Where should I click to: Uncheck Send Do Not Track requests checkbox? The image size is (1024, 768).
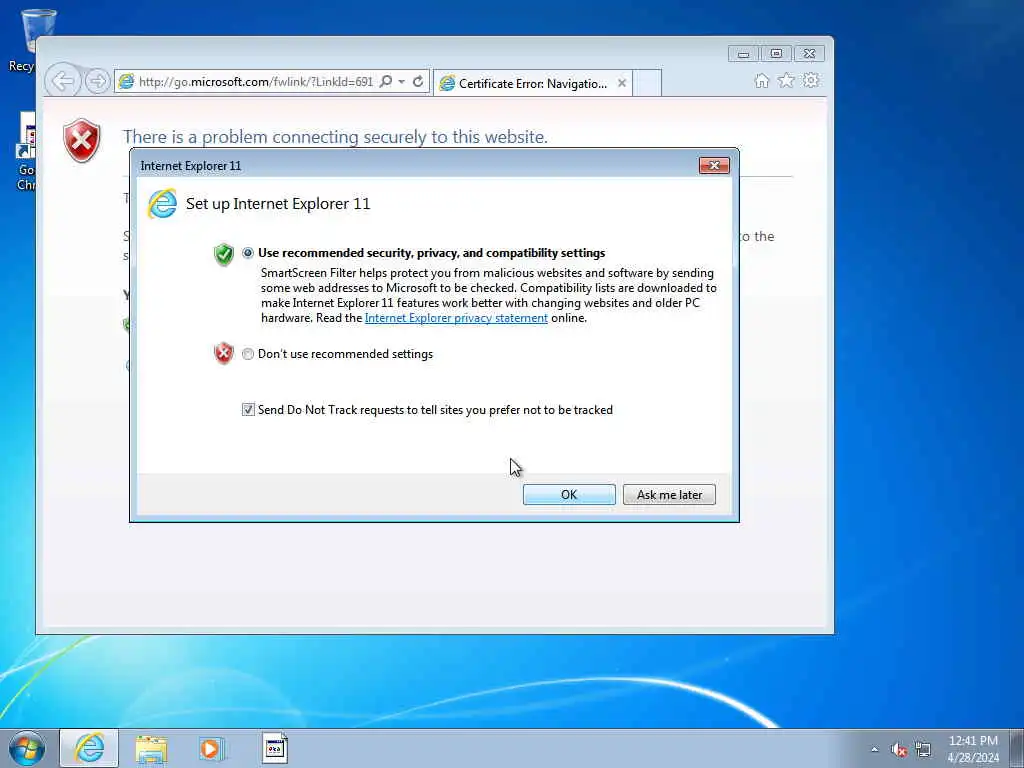(x=248, y=409)
